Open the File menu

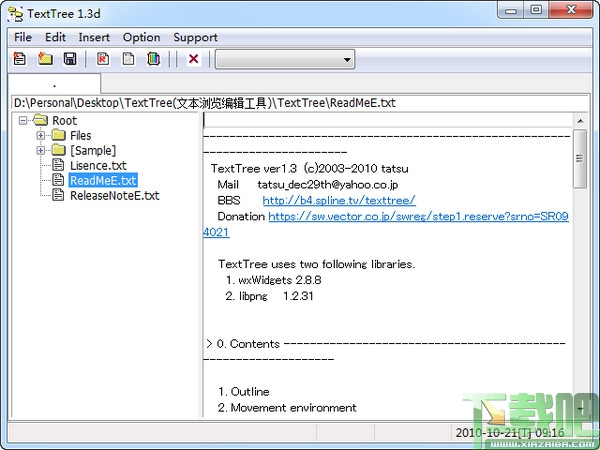[23, 37]
